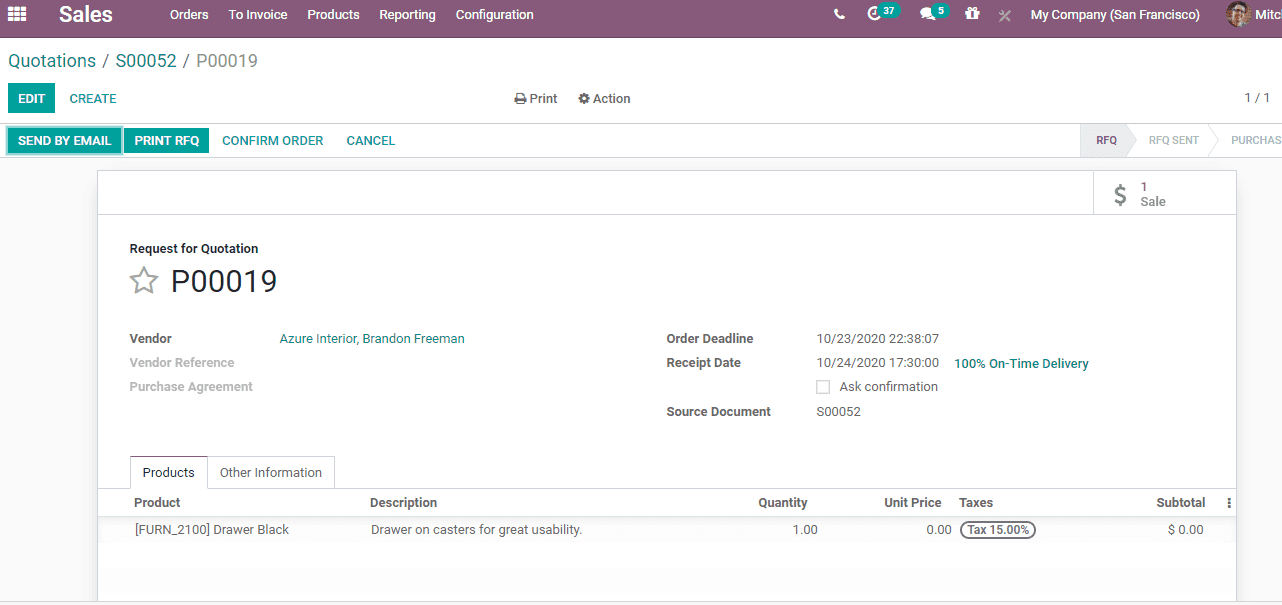Click the gift box icon
This screenshot has width=1282, height=605.
click(972, 14)
